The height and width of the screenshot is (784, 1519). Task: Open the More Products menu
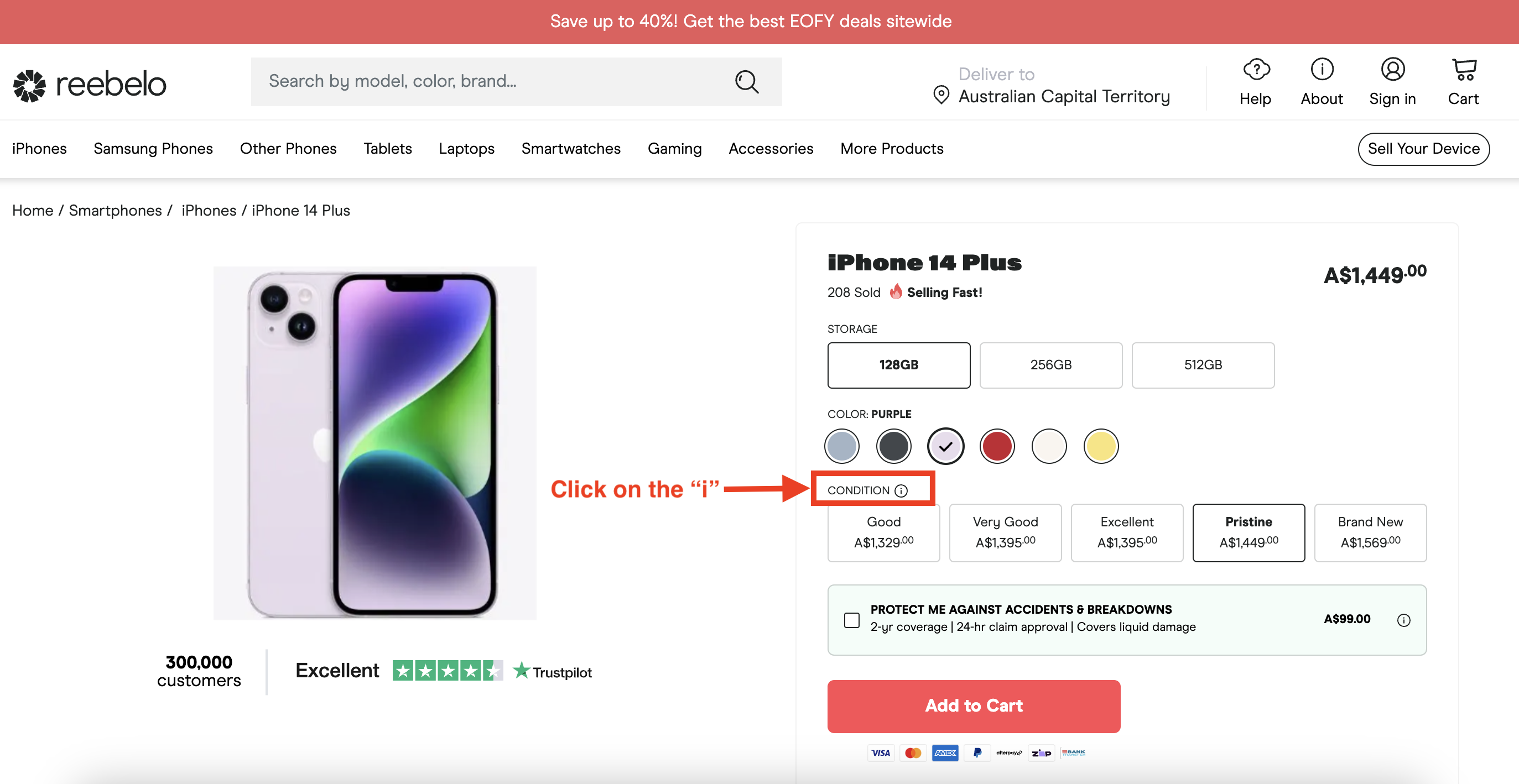(891, 149)
